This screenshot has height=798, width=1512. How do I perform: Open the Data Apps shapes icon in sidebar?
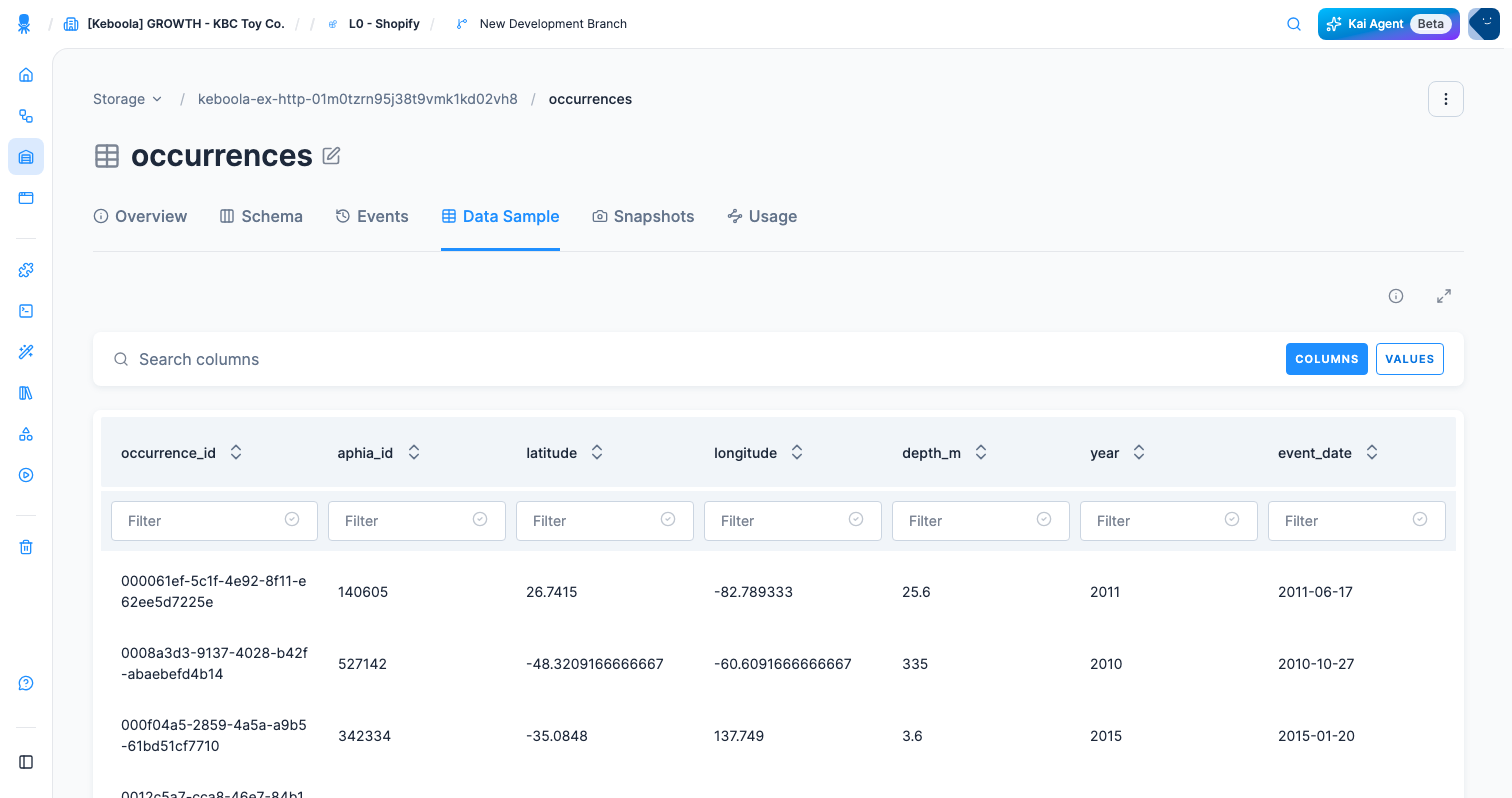tap(26, 434)
